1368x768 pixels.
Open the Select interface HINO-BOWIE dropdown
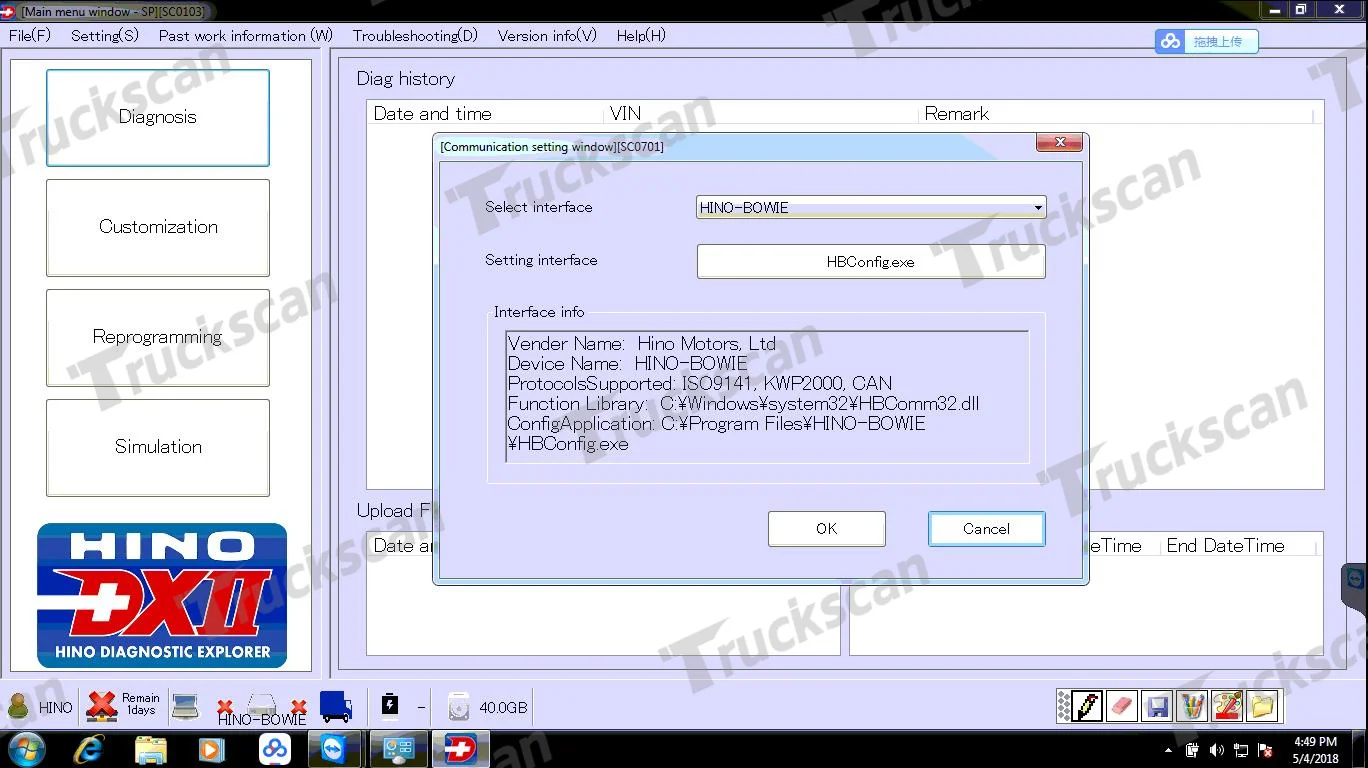(871, 207)
